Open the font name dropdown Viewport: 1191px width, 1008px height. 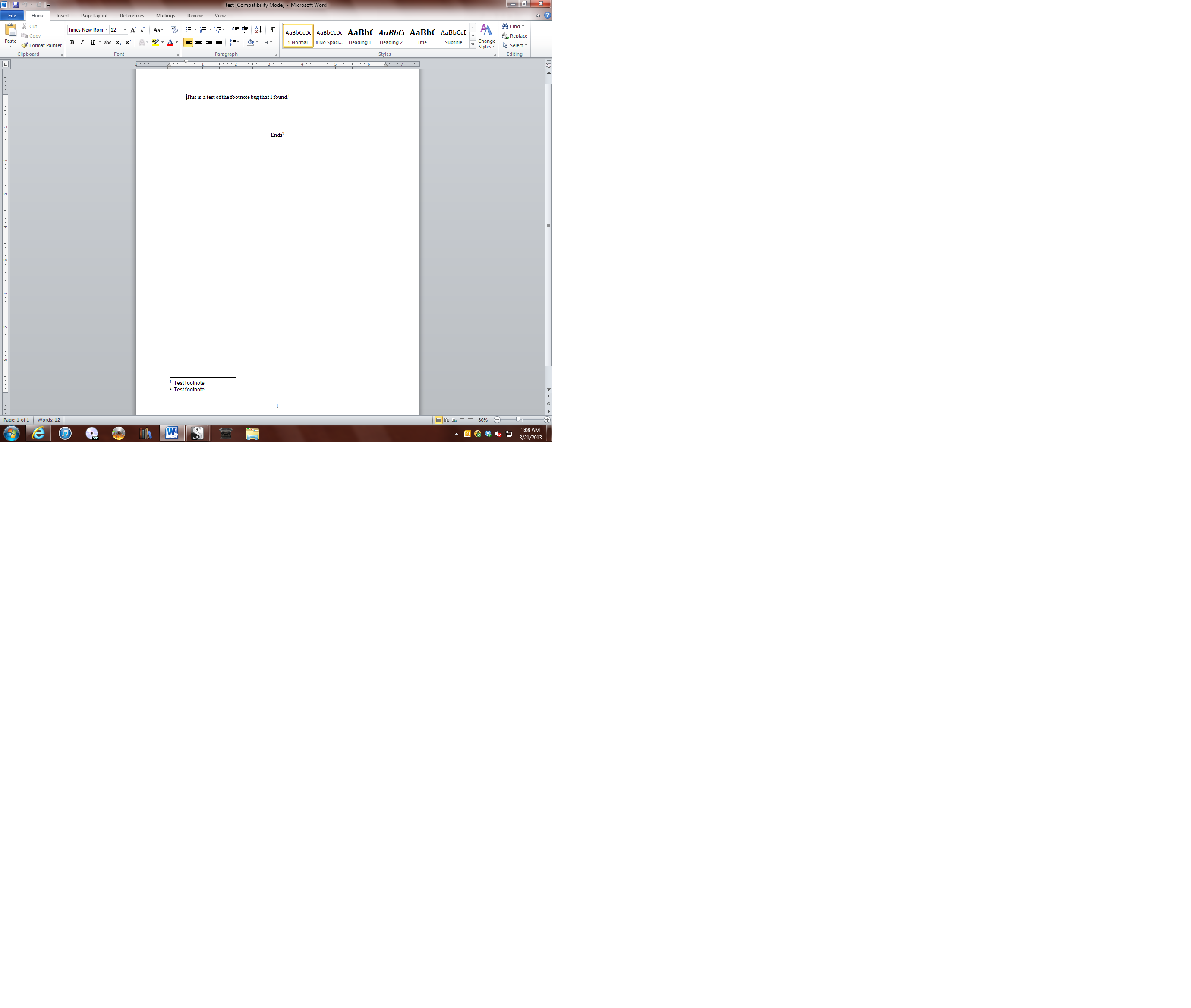(x=106, y=30)
